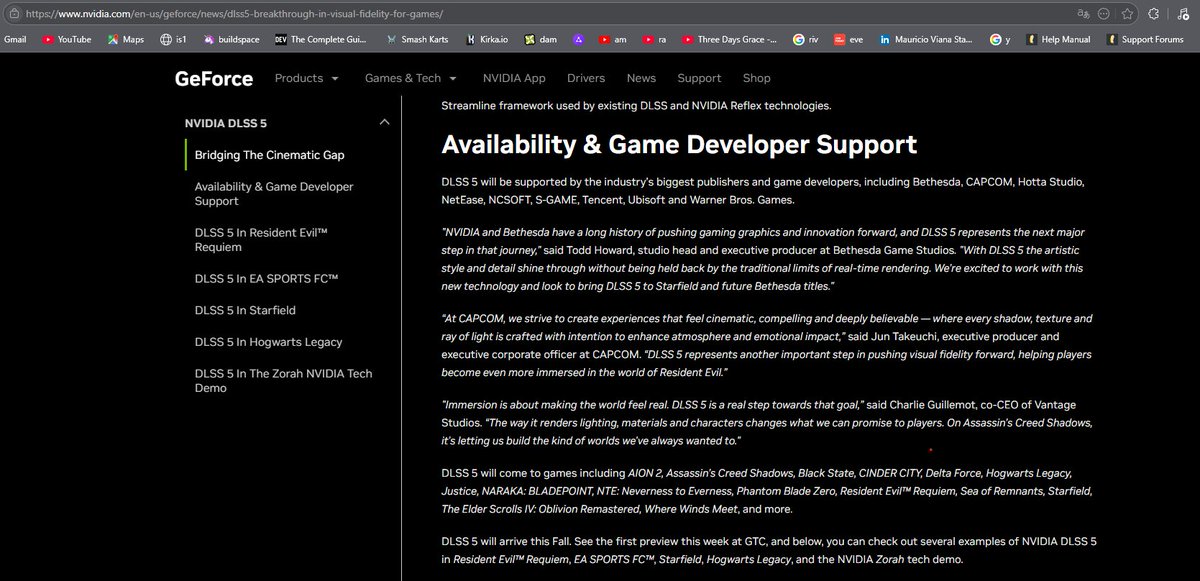Open the dam bookmark

pyautogui.click(x=540, y=39)
